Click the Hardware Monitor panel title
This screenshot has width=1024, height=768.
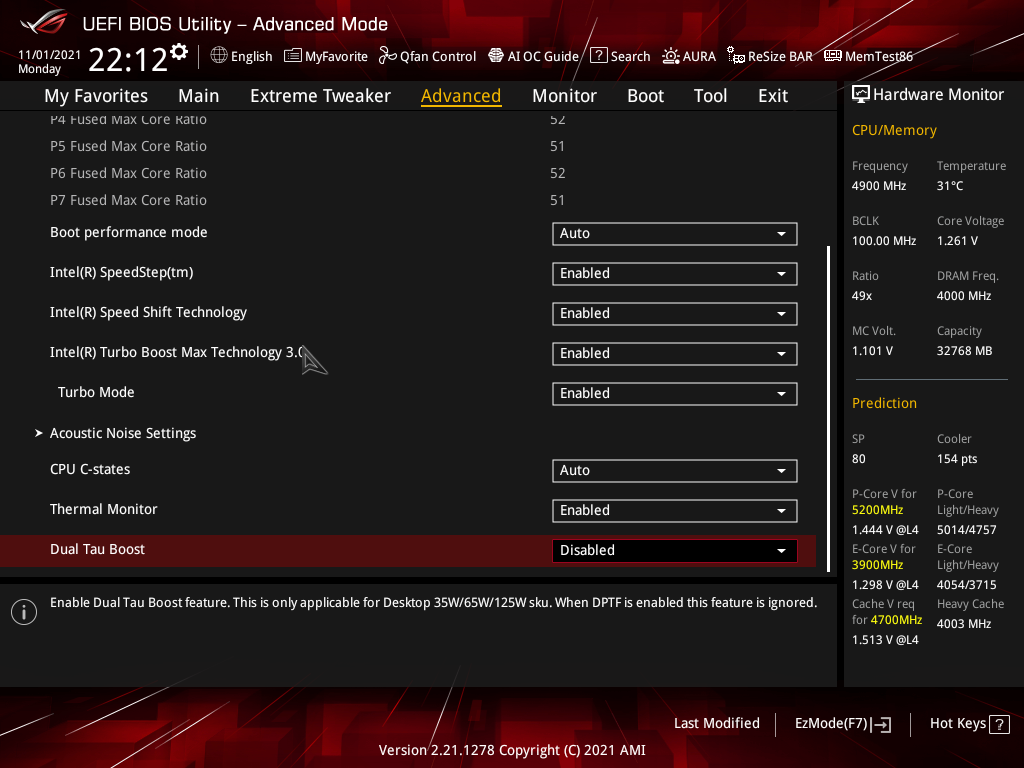pyautogui.click(x=938, y=95)
